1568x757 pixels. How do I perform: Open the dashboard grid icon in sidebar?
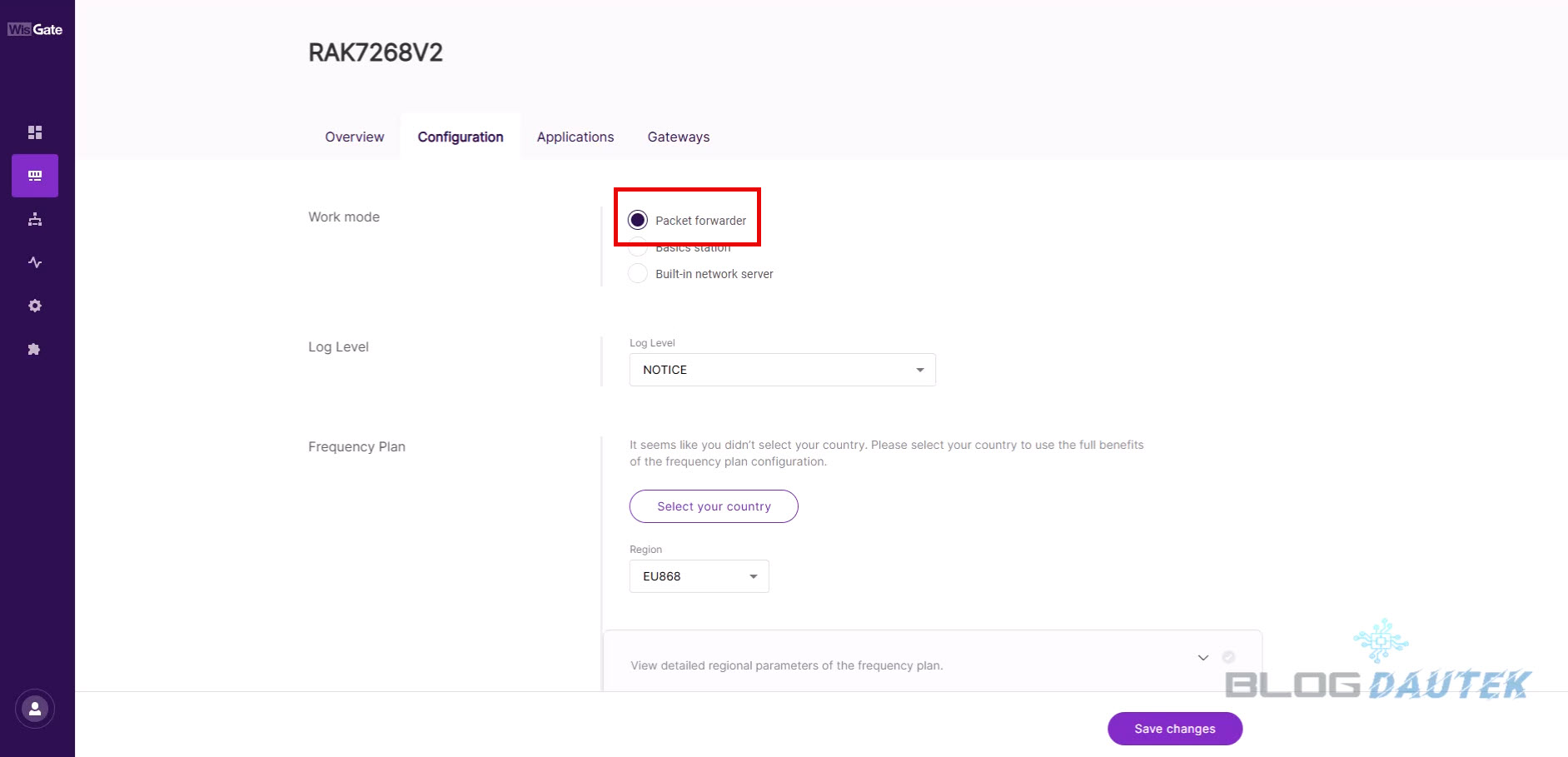pyautogui.click(x=35, y=132)
